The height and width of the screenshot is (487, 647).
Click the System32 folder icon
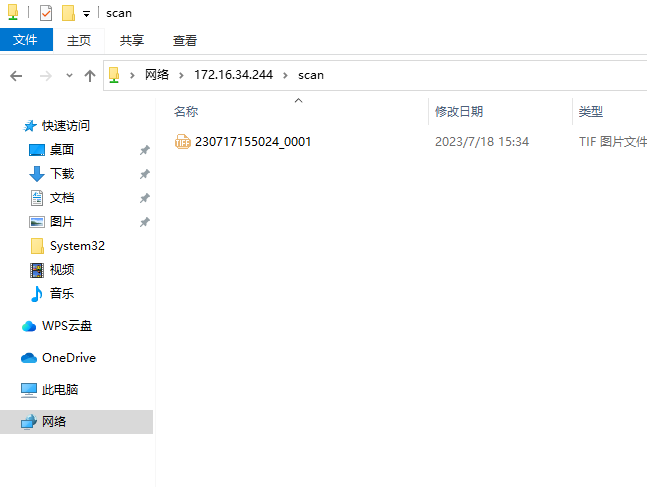[x=37, y=246]
